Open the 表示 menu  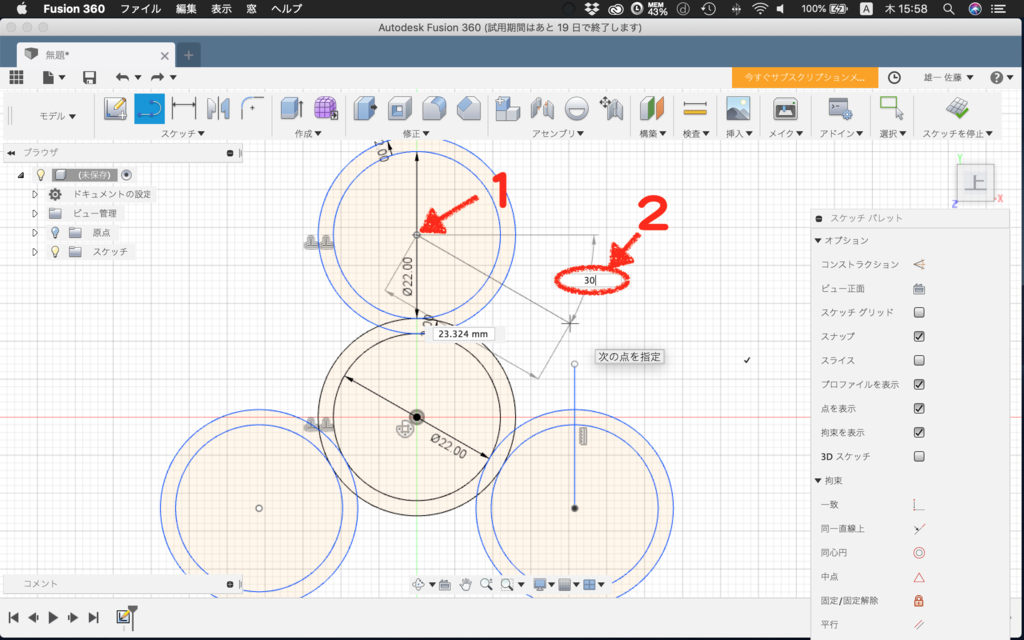click(x=221, y=8)
